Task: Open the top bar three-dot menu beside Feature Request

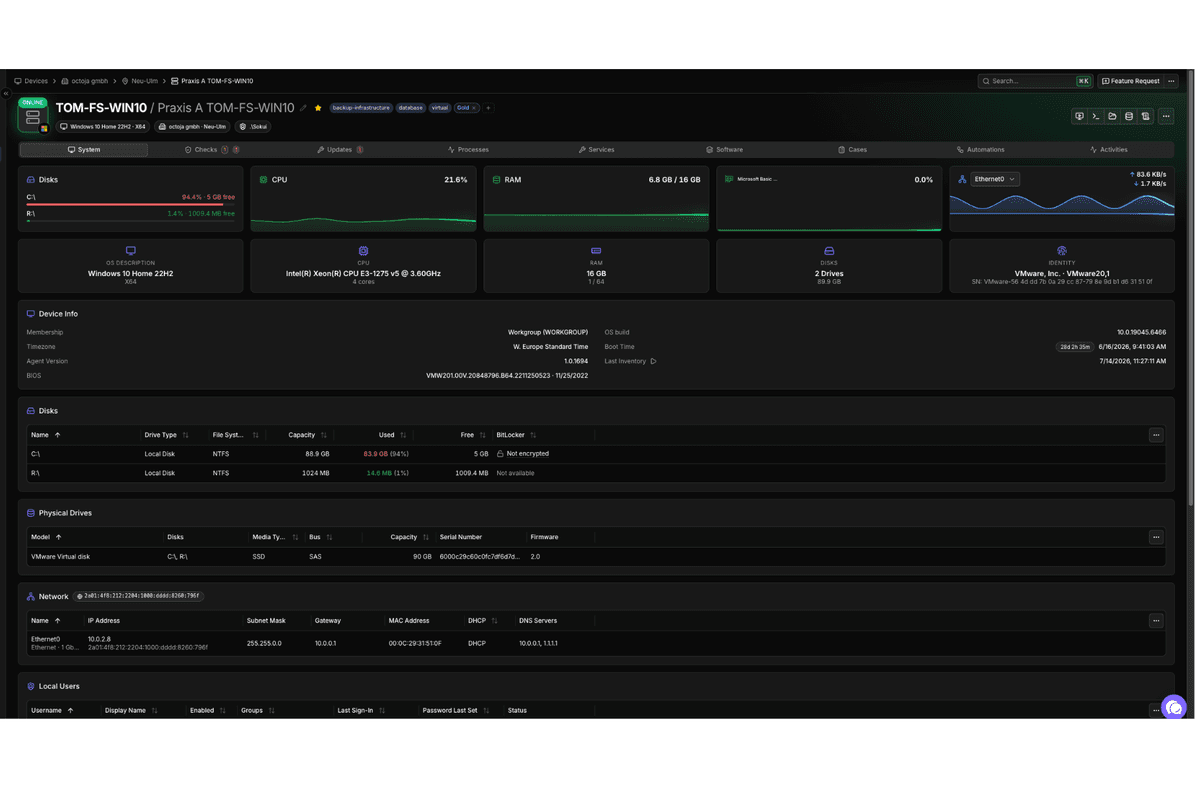Action: [1171, 81]
